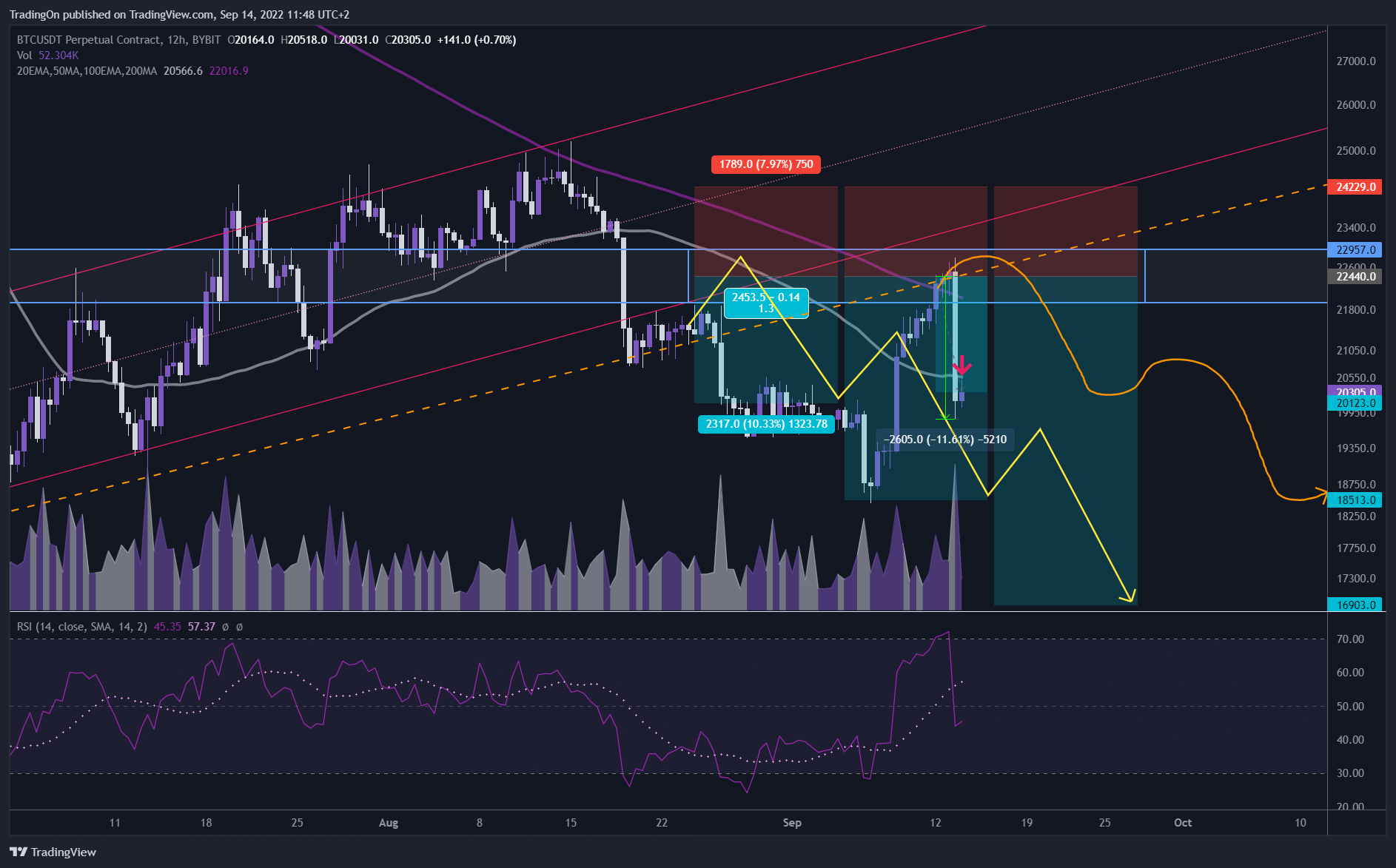1396x868 pixels.
Task: Click the 25000.0 price scale label
Action: tap(1356, 151)
